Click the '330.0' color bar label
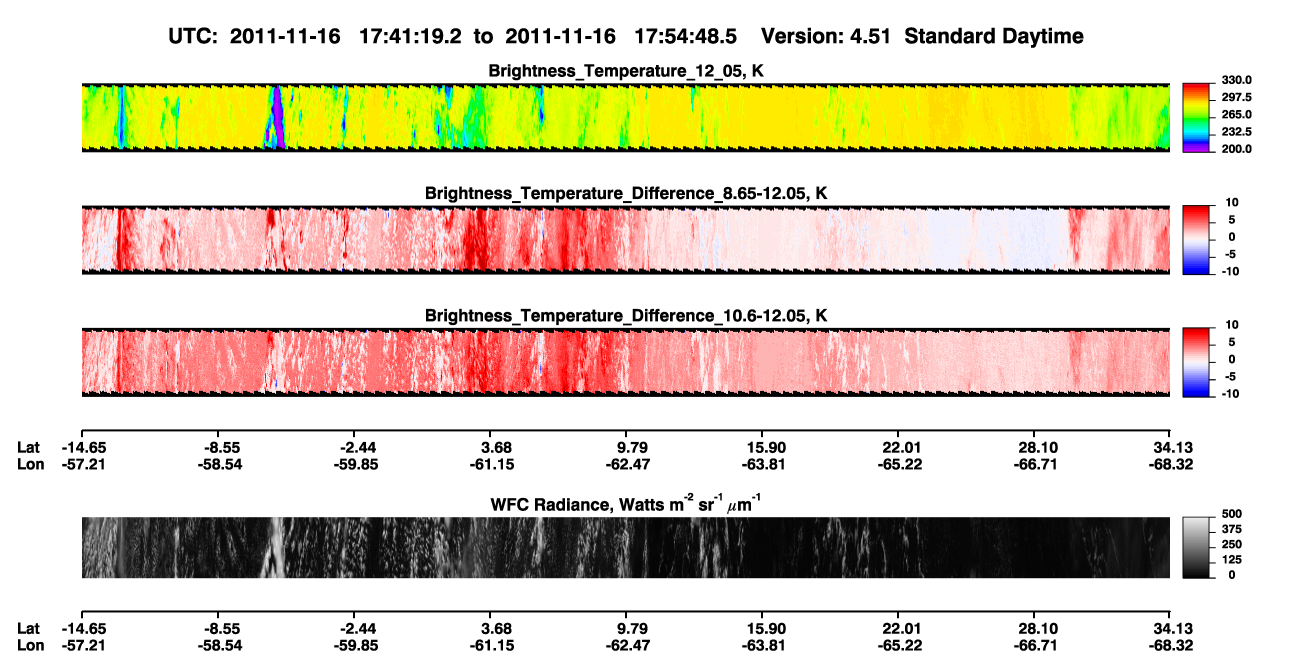The image size is (1300, 667). click(1236, 80)
